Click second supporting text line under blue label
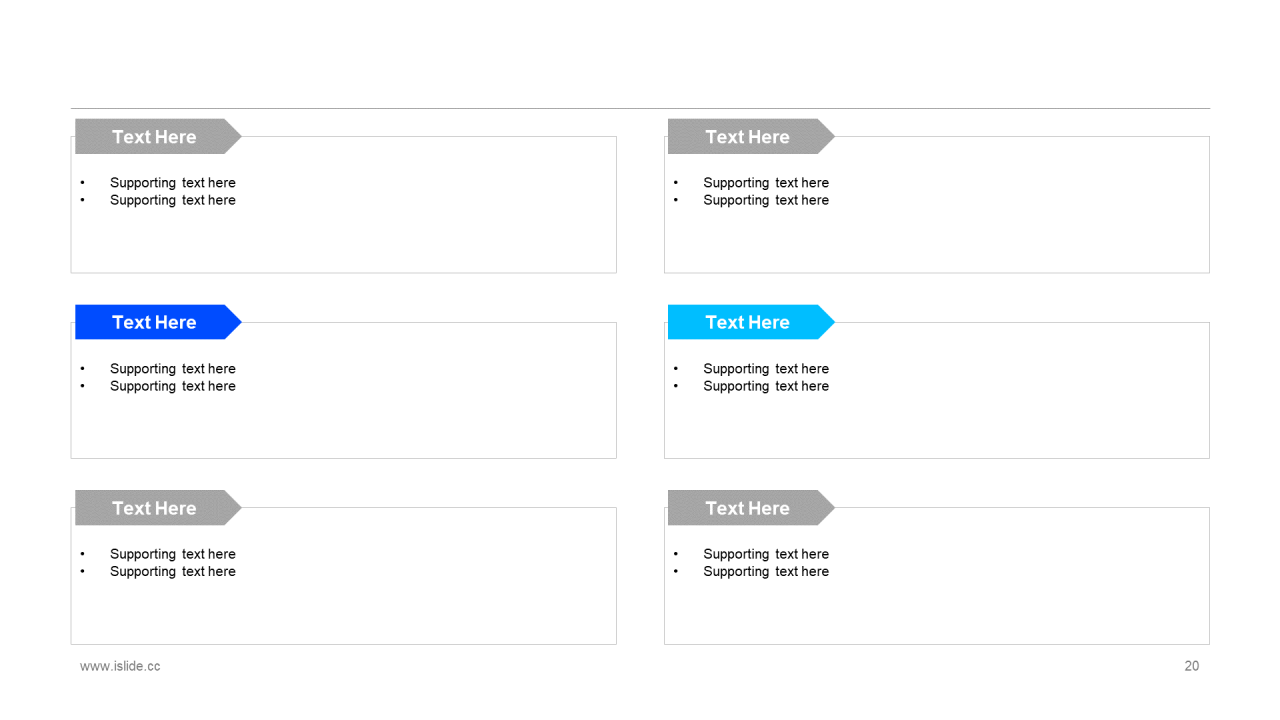 [x=173, y=386]
